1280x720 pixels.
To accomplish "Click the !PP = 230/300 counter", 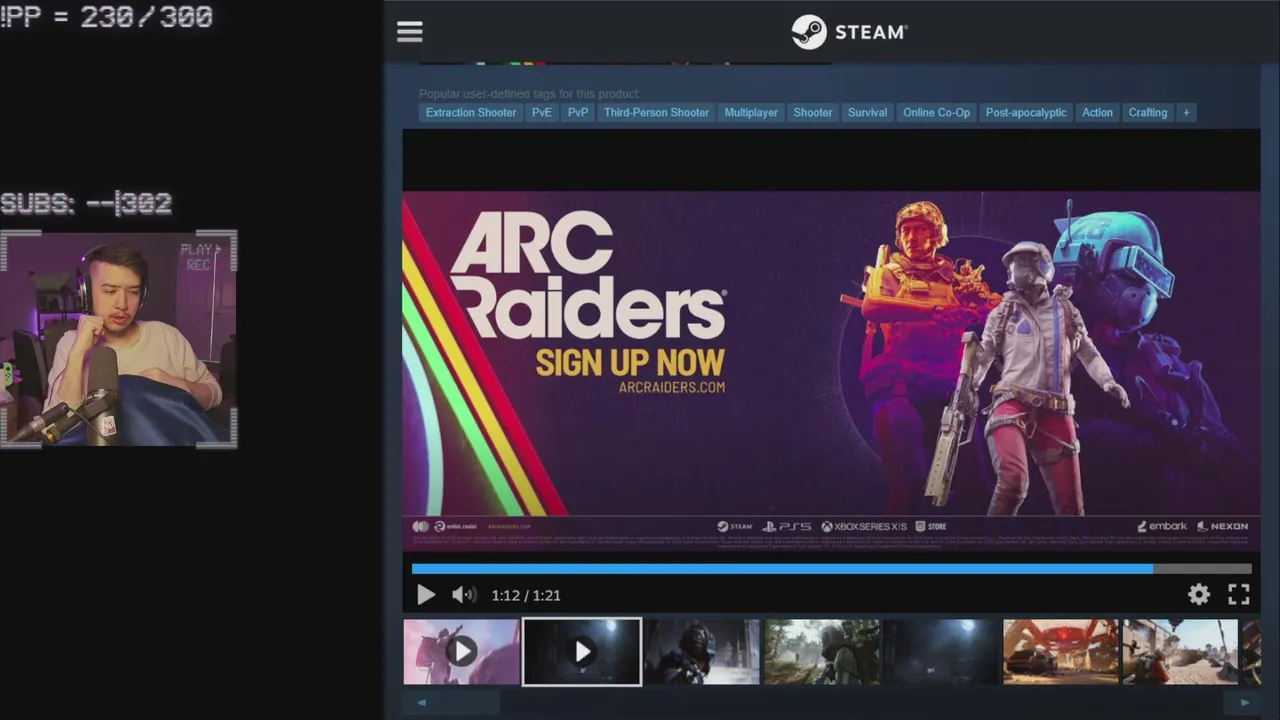I will point(106,17).
